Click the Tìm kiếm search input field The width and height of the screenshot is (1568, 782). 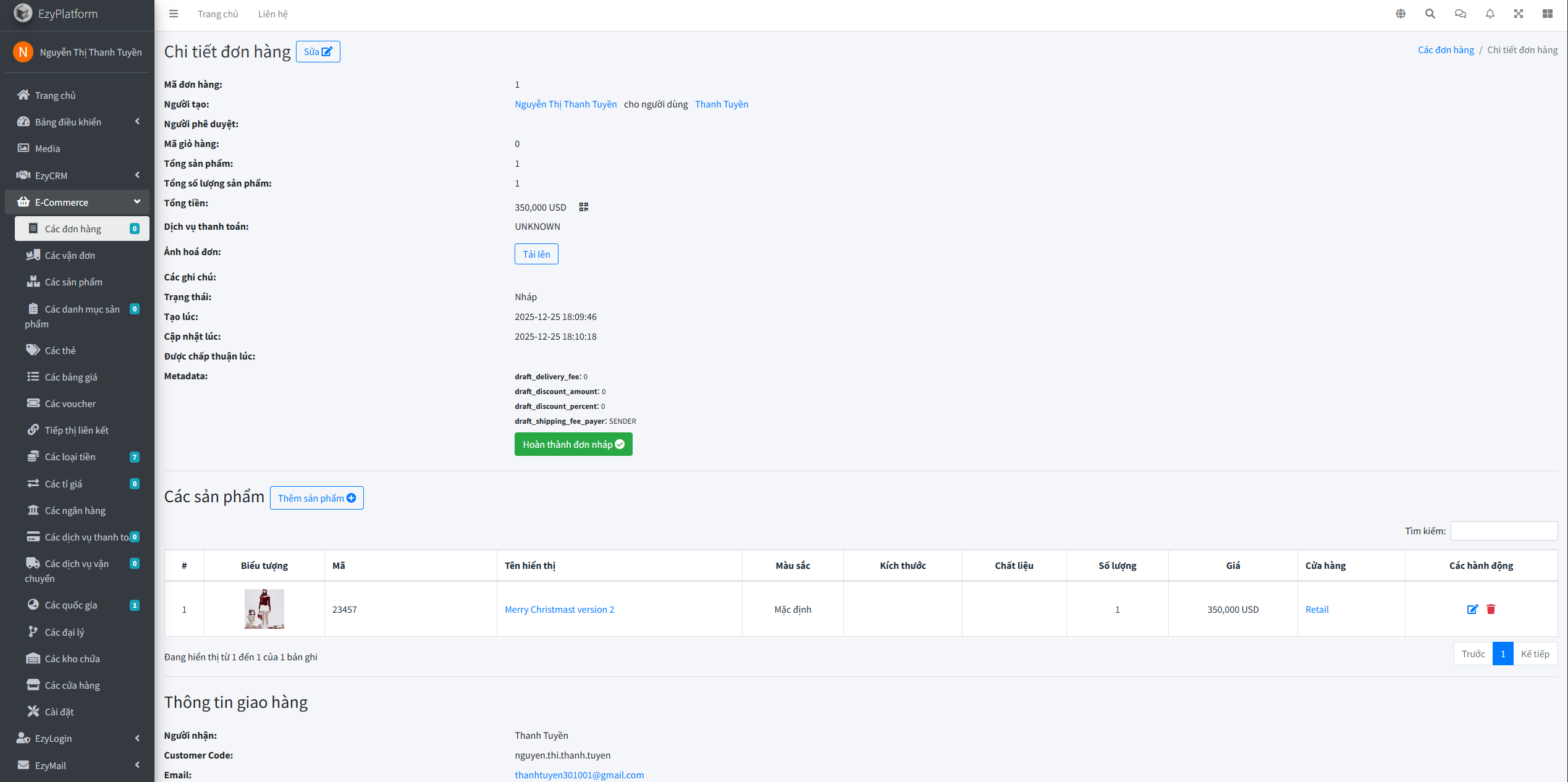click(1503, 531)
